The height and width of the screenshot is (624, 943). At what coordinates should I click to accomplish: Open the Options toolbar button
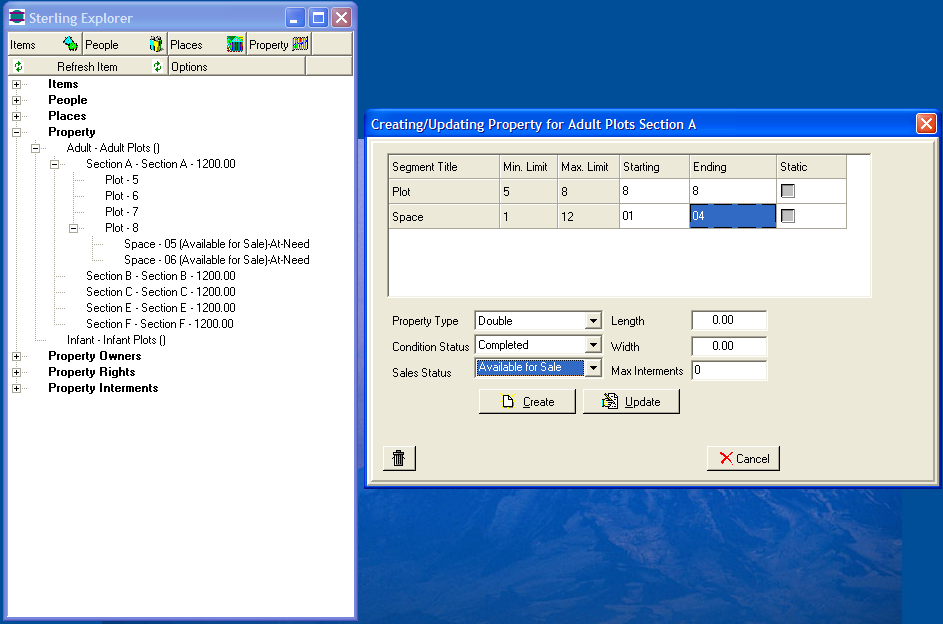coord(189,66)
